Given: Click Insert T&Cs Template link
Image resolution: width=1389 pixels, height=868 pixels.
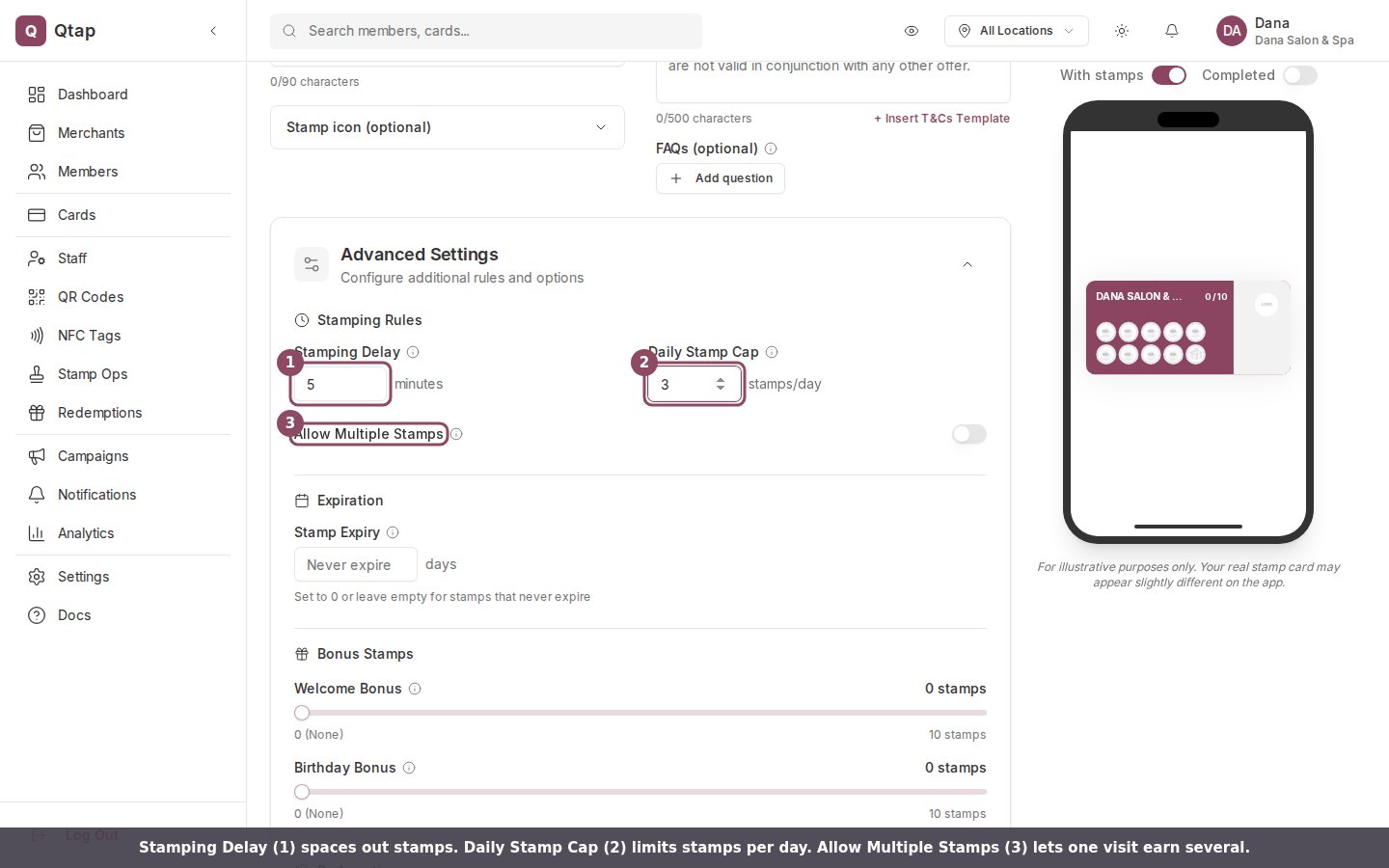Looking at the screenshot, I should click(x=942, y=119).
